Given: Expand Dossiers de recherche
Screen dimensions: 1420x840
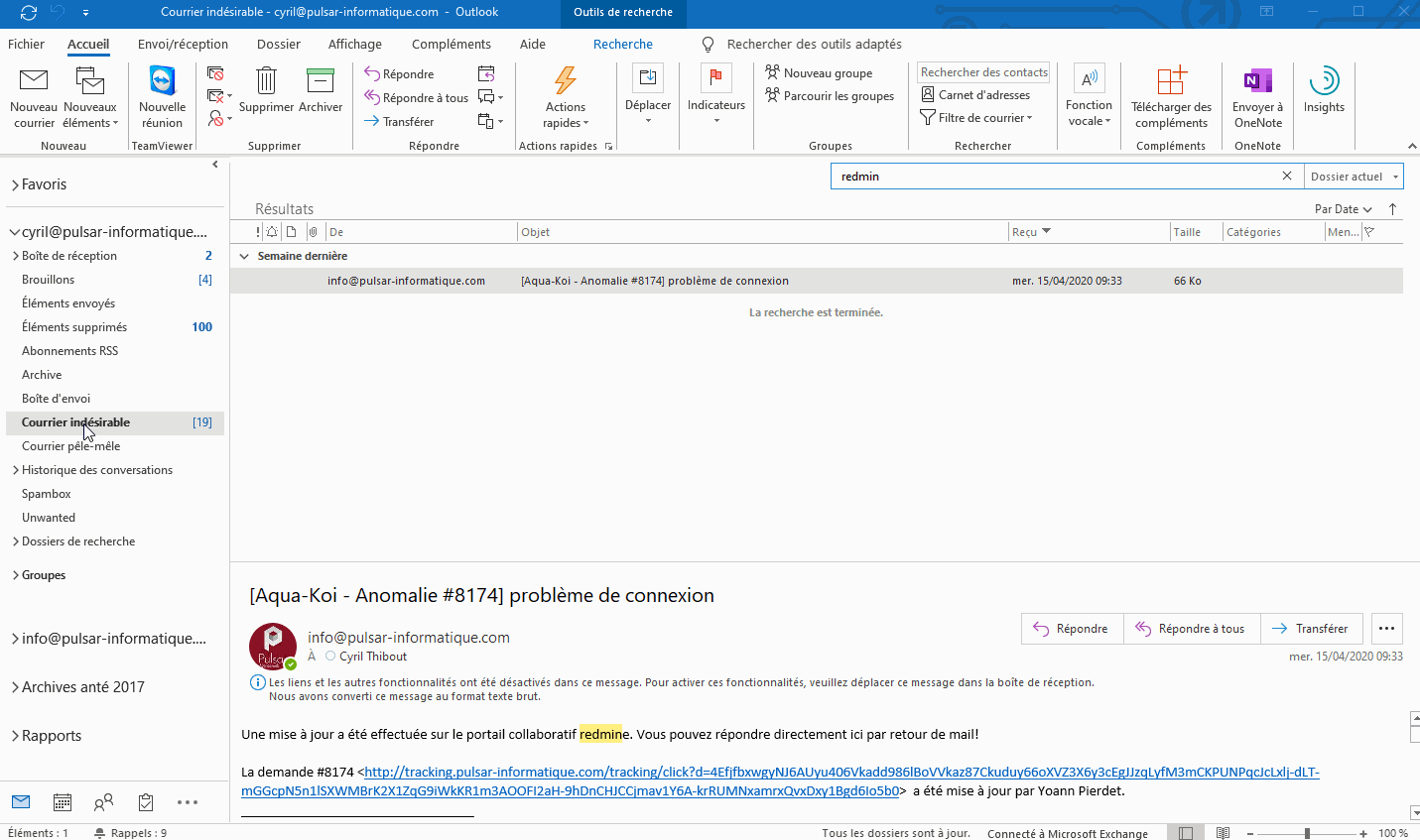Looking at the screenshot, I should click(x=15, y=541).
